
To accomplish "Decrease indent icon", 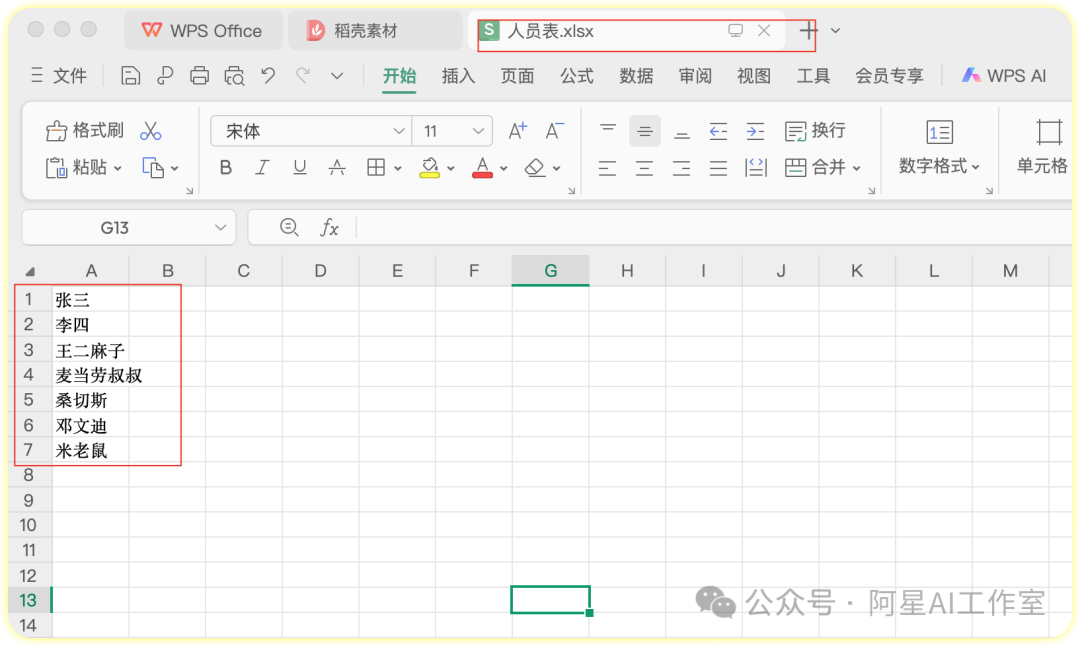I will 718,131.
